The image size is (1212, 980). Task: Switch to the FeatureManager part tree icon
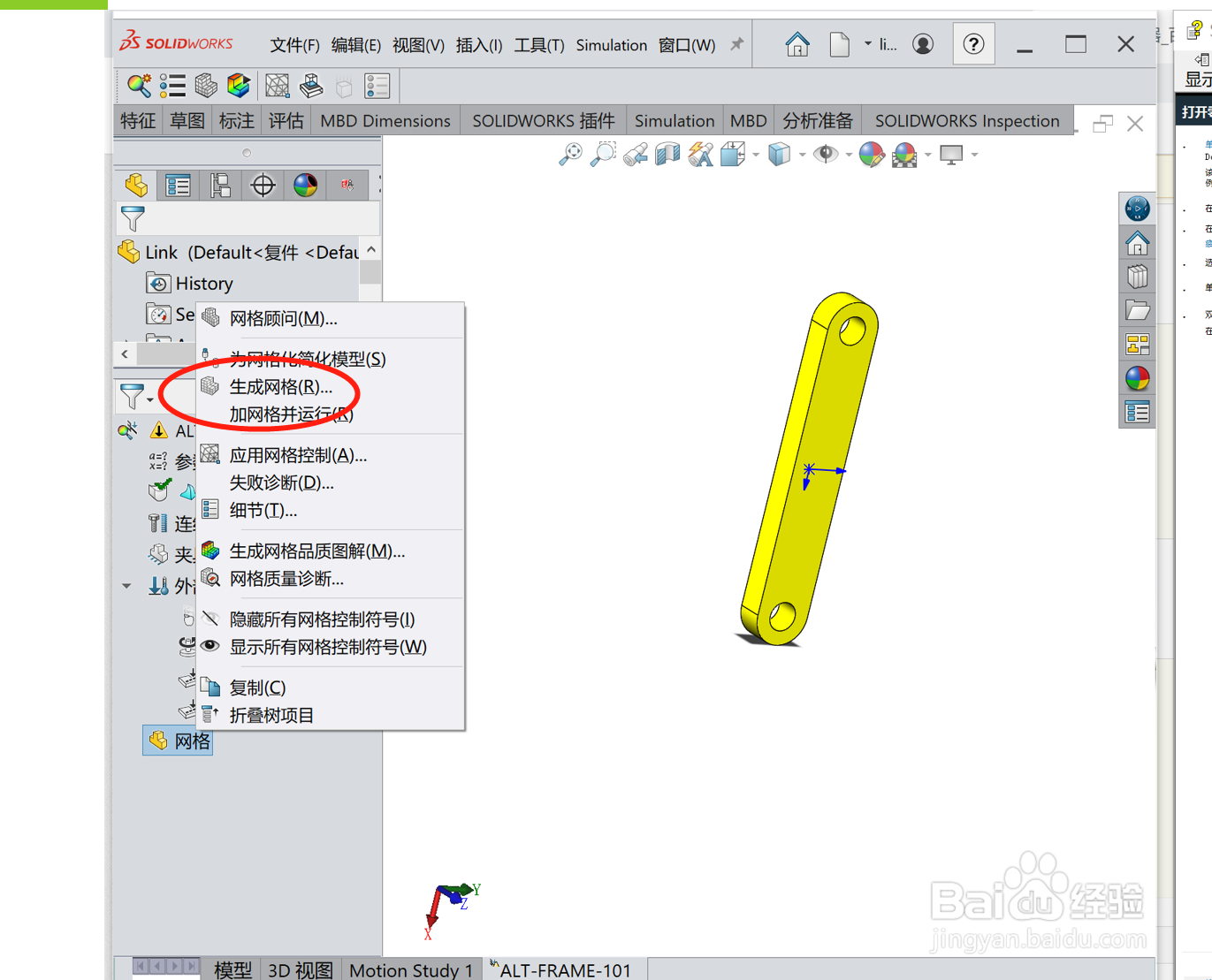pyautogui.click(x=137, y=185)
